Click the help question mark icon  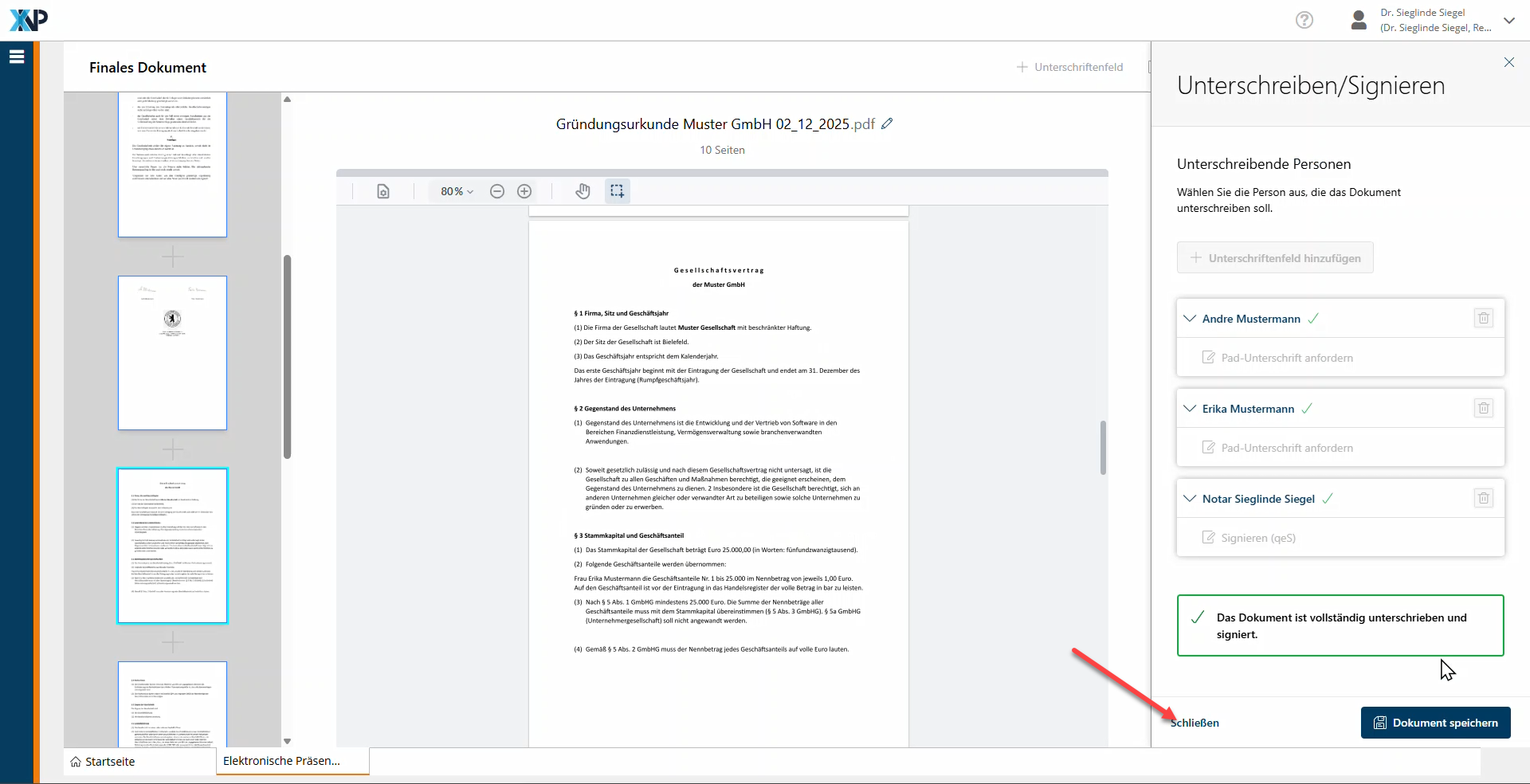tap(1304, 20)
